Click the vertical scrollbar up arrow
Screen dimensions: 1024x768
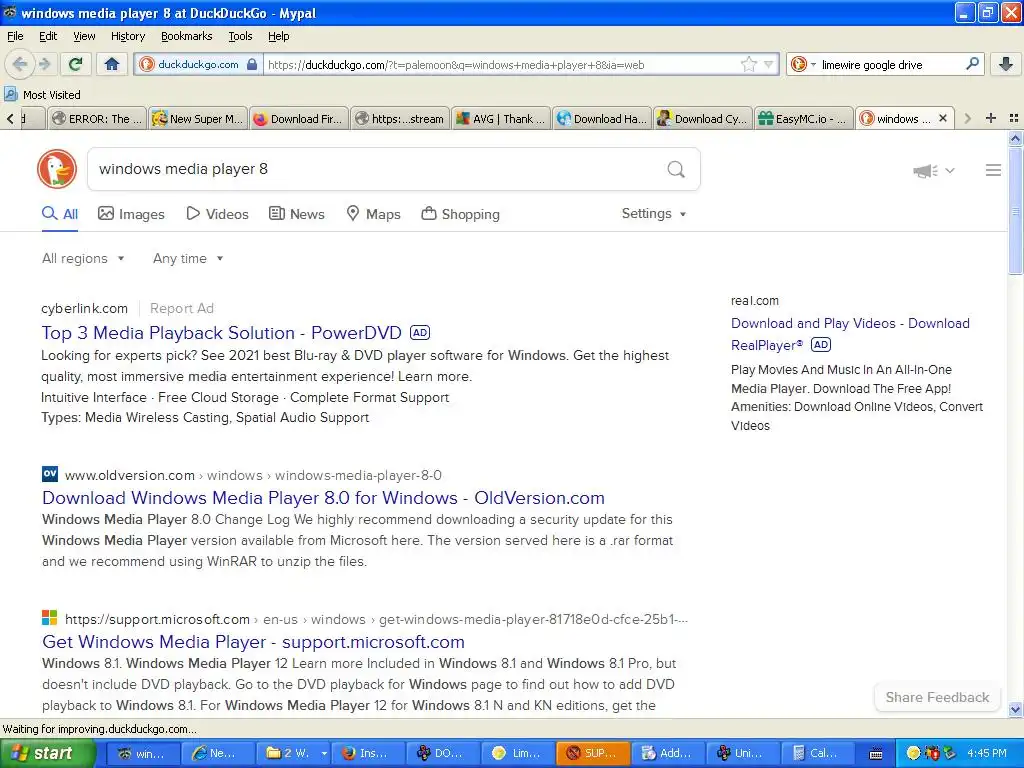point(1015,138)
